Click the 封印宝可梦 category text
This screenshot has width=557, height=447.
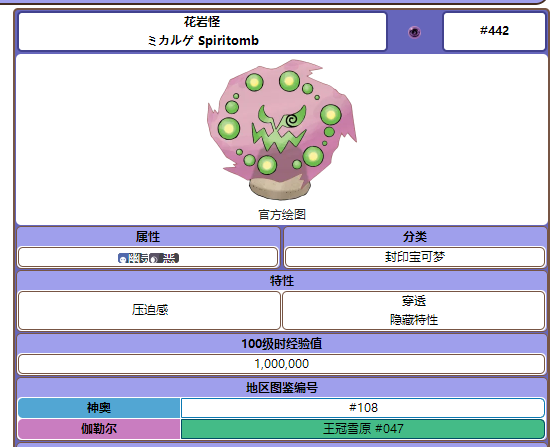(x=415, y=257)
